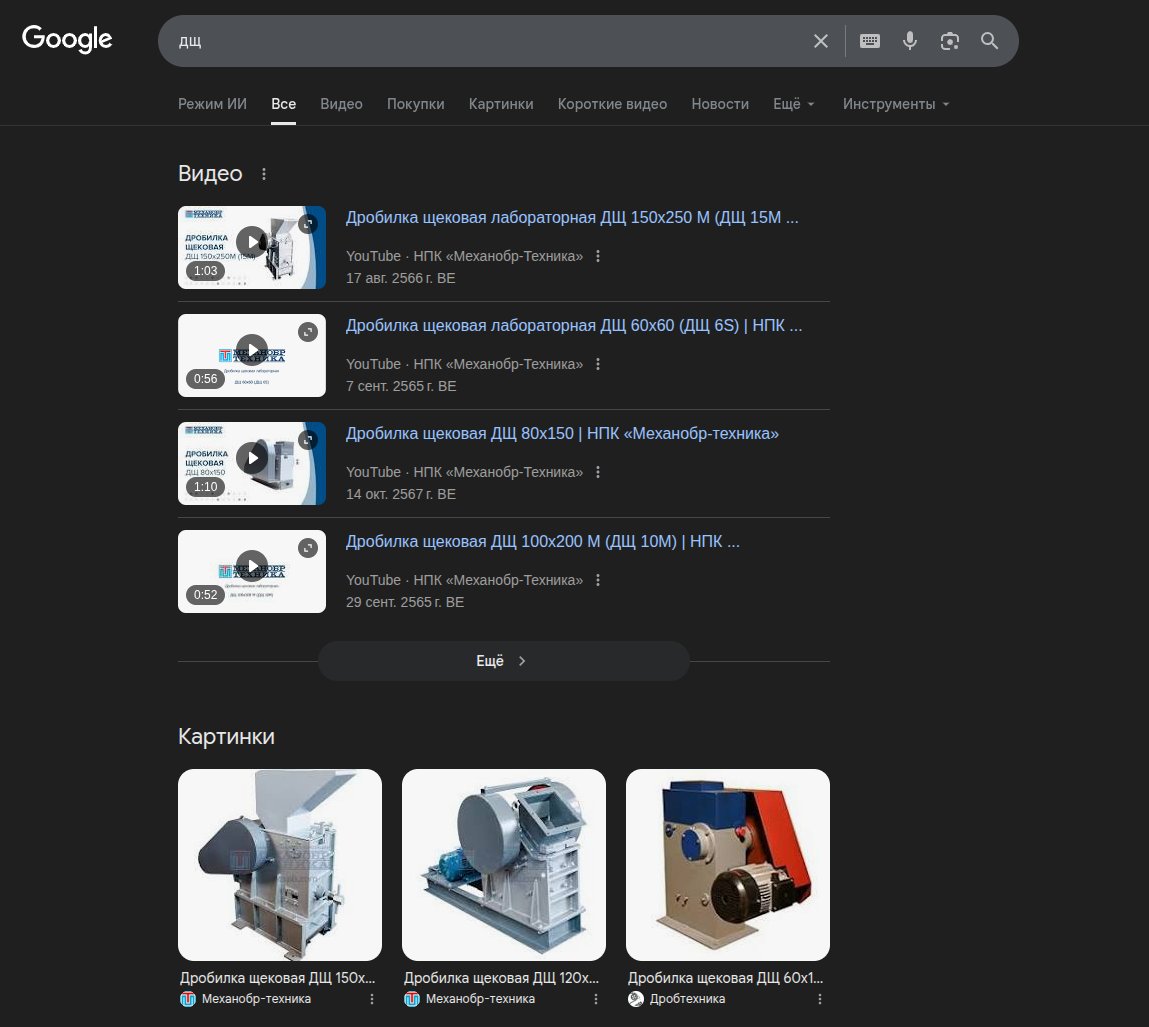Click date text '17 авг. 2566 г. BE'
The width and height of the screenshot is (1149, 1027).
click(x=401, y=278)
